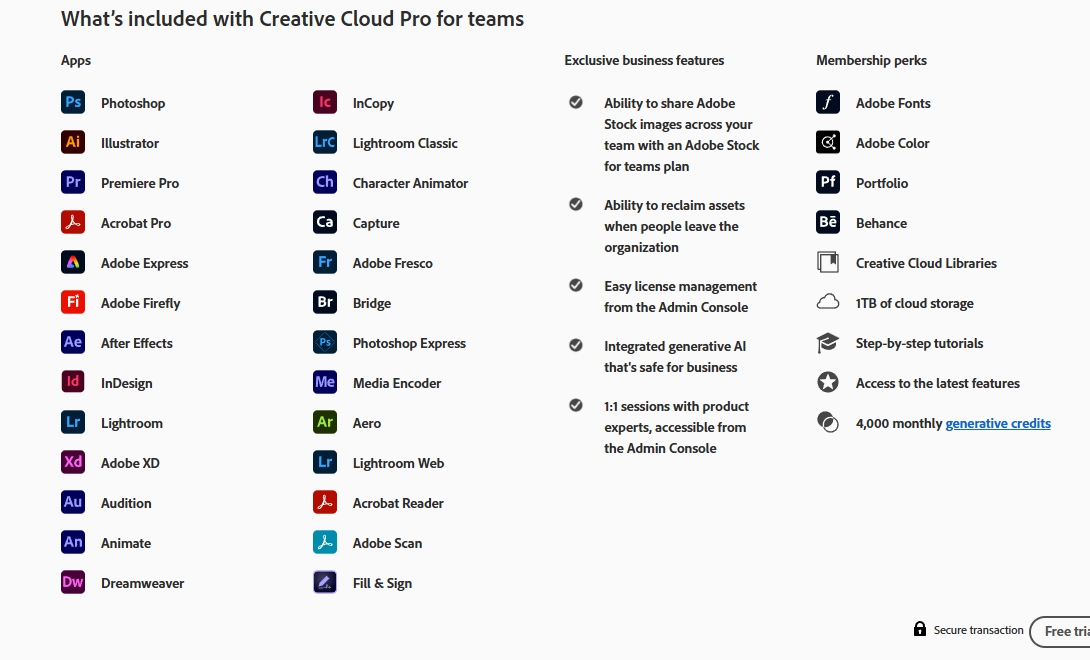Click the cloud storage icon
Viewport: 1090px width, 660px height.
(828, 302)
